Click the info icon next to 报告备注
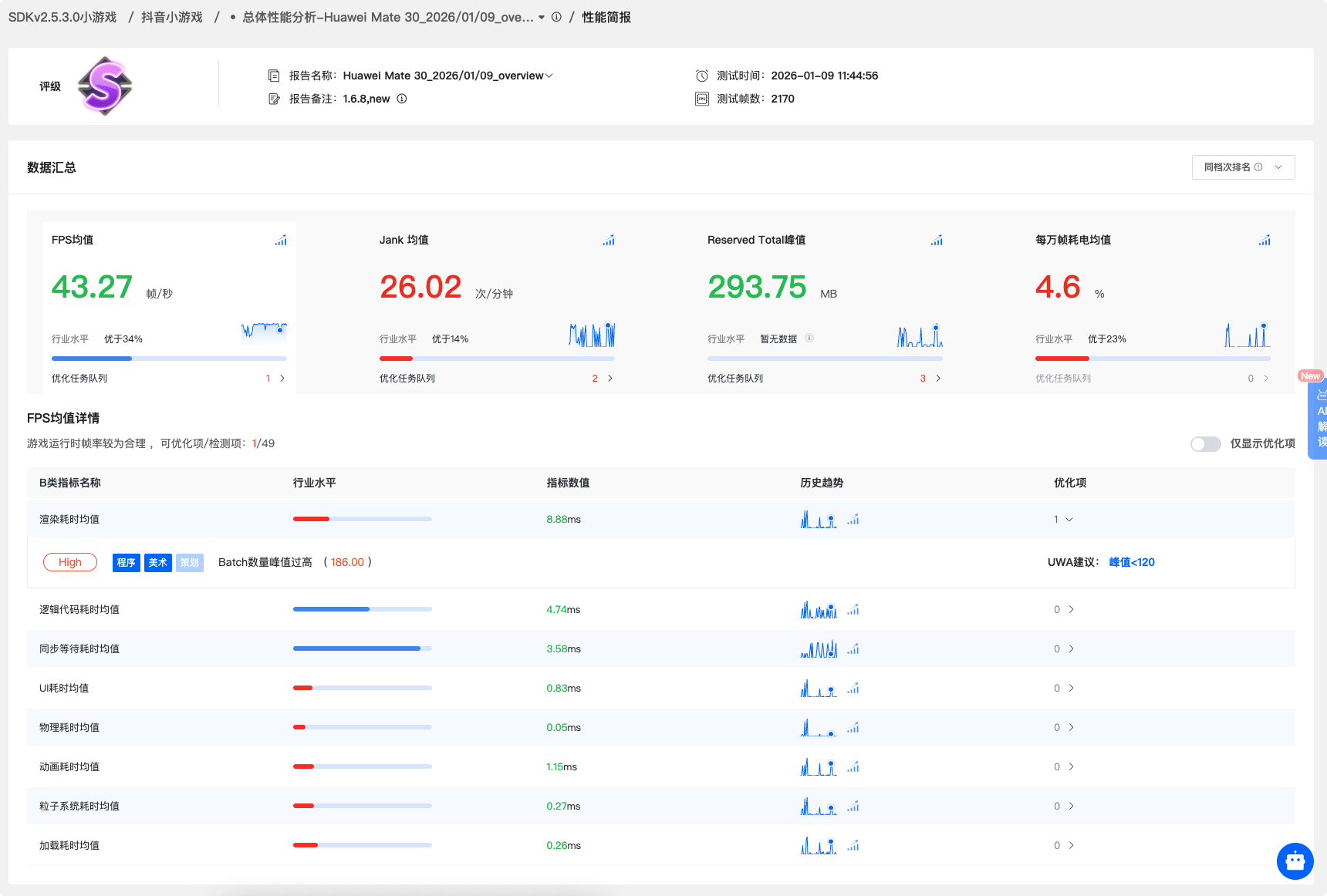The height and width of the screenshot is (896, 1327). pyautogui.click(x=402, y=99)
